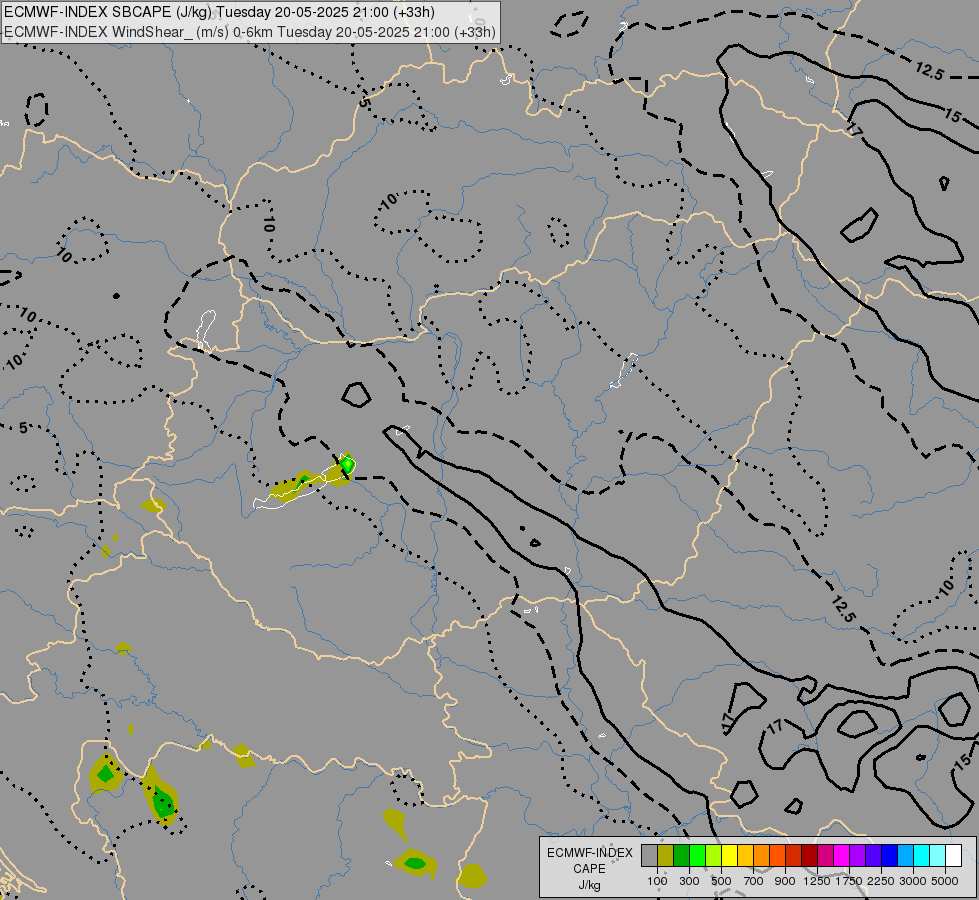Image resolution: width=979 pixels, height=900 pixels.
Task: Select the amber gold legend swatch
Action: [x=745, y=855]
